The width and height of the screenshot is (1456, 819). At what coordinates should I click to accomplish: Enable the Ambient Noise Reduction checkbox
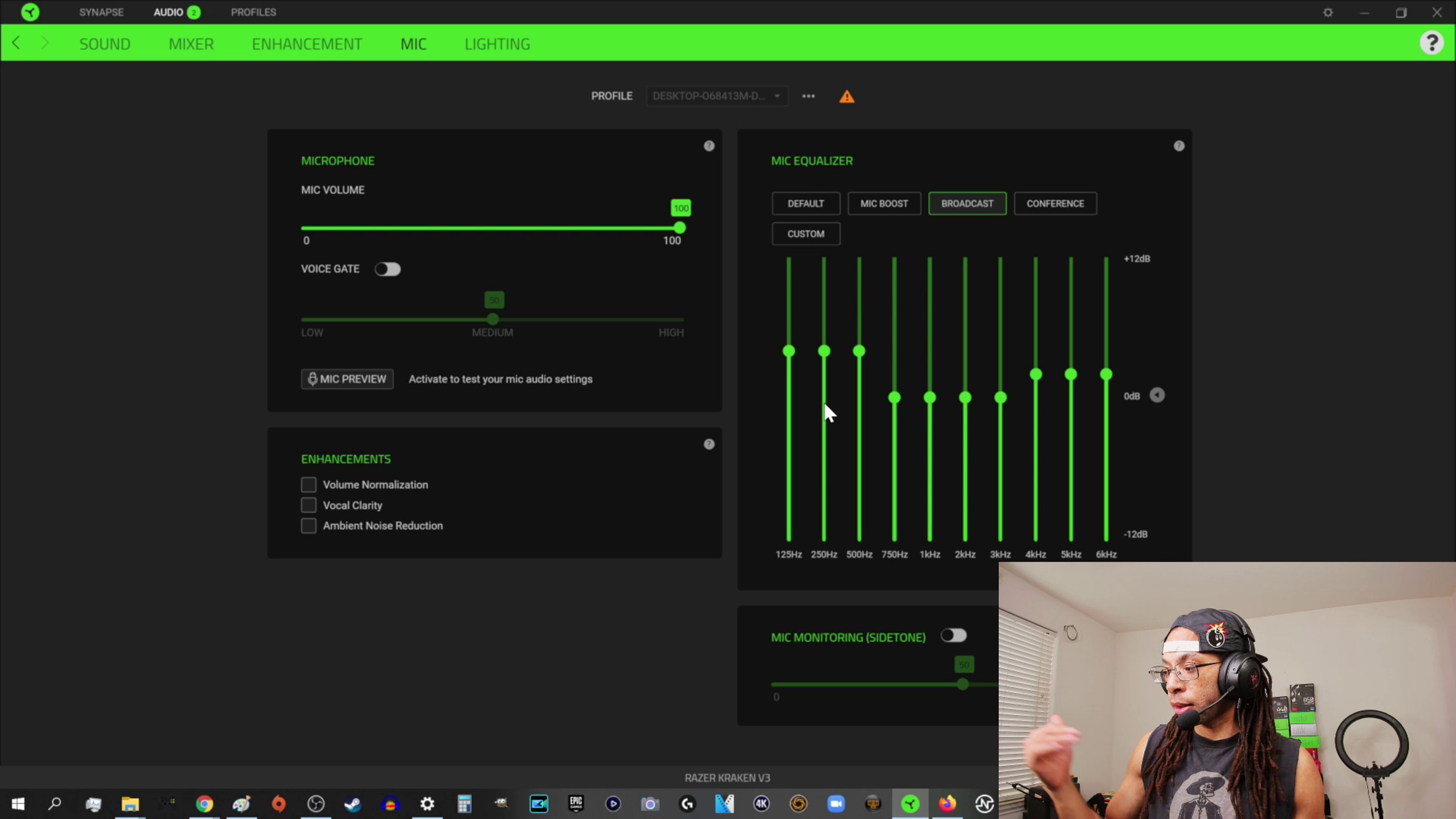click(x=309, y=526)
